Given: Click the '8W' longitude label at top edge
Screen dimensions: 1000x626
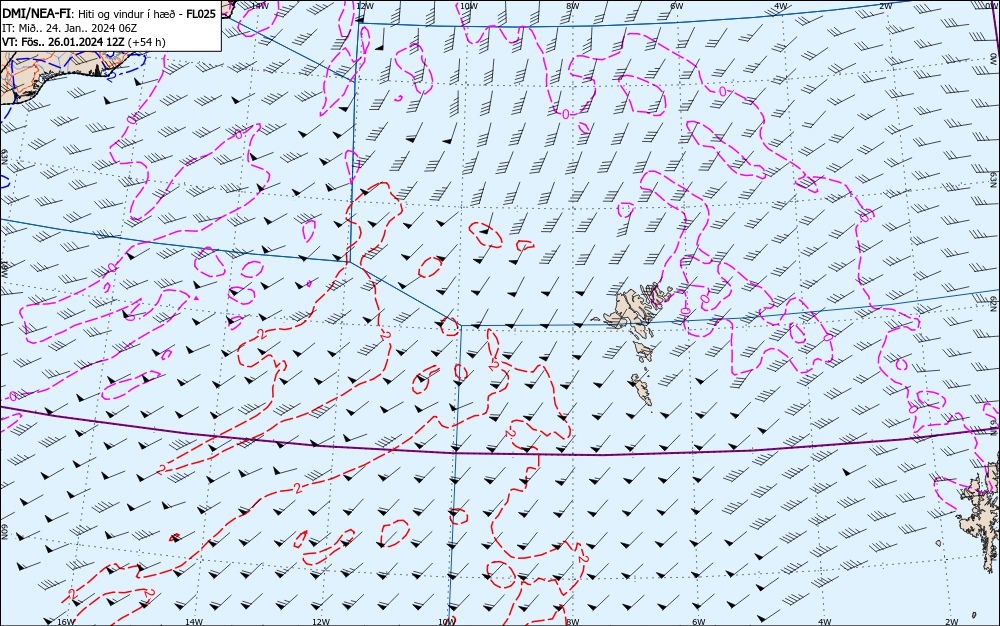Looking at the screenshot, I should tap(572, 6).
